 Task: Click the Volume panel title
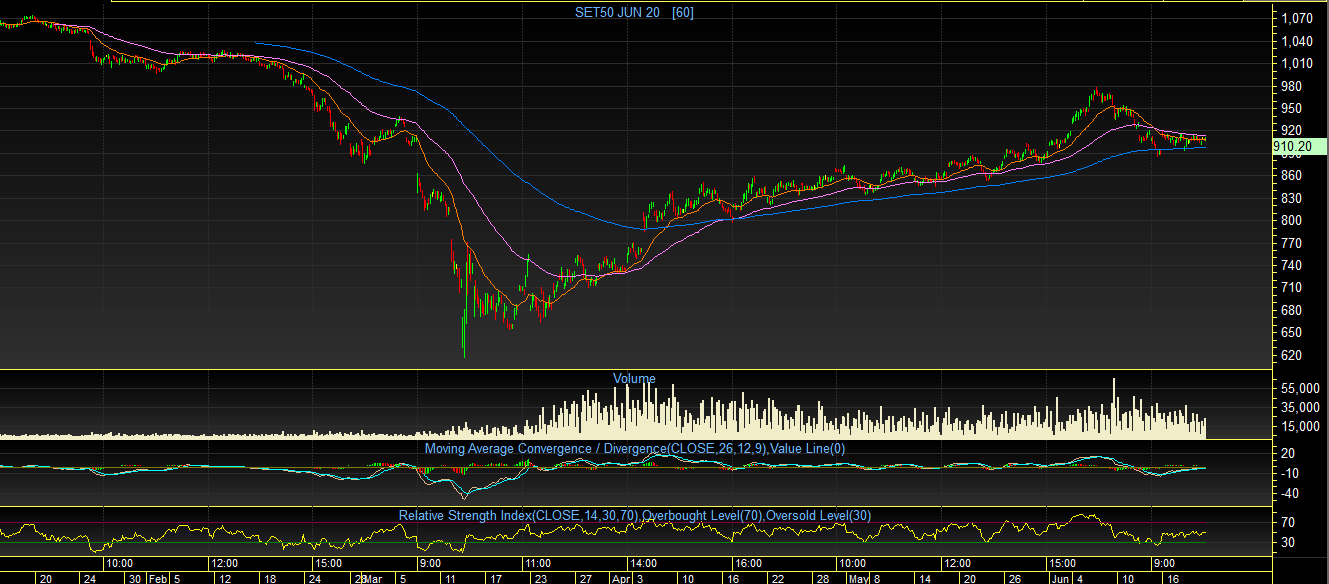(634, 378)
